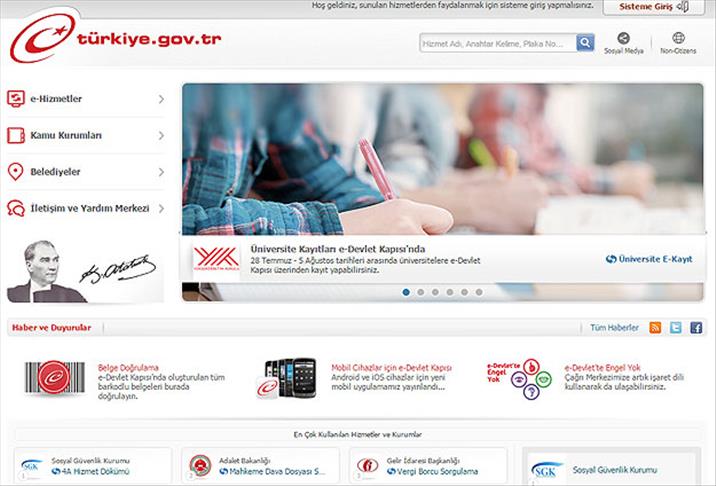Click the search magnifier button

click(x=585, y=43)
